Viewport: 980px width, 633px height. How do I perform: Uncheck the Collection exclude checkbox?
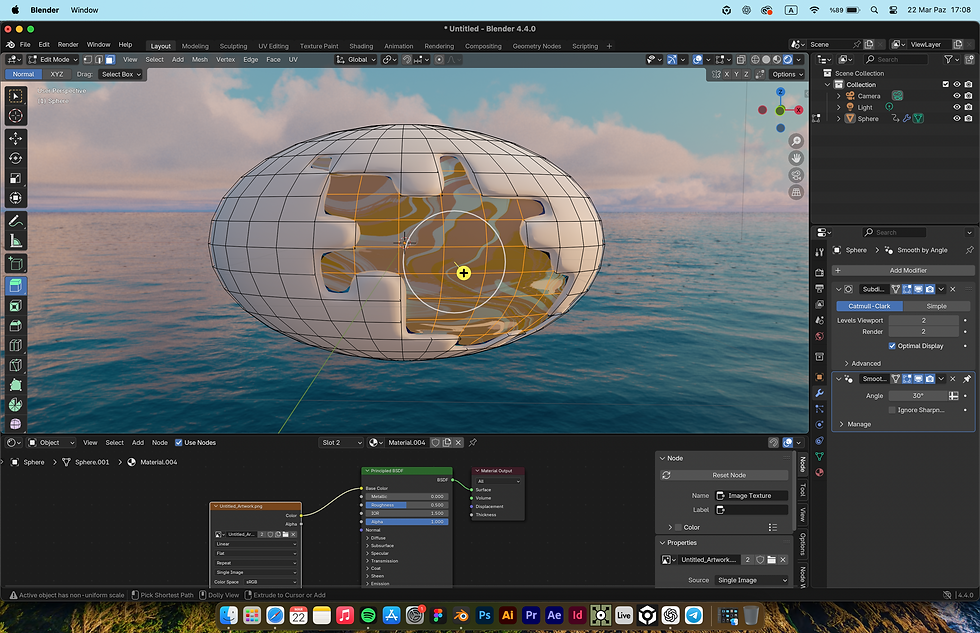tap(946, 84)
